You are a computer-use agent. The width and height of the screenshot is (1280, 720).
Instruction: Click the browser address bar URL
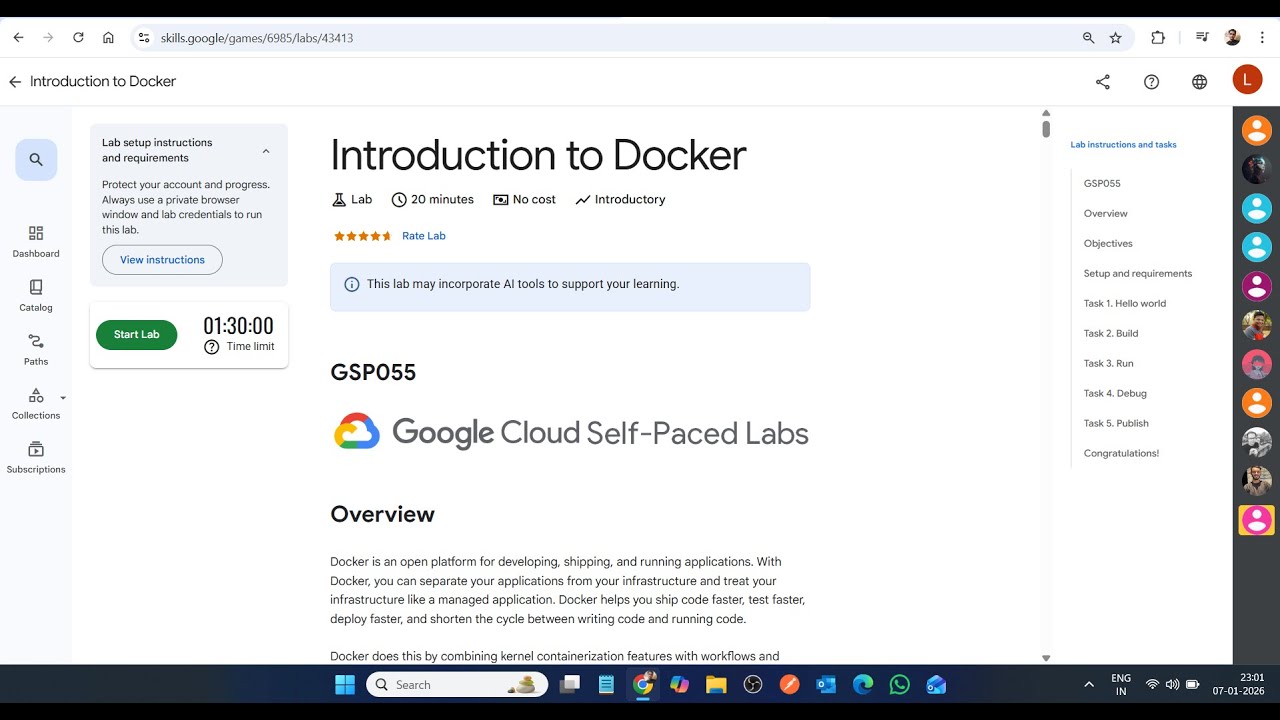pos(257,38)
